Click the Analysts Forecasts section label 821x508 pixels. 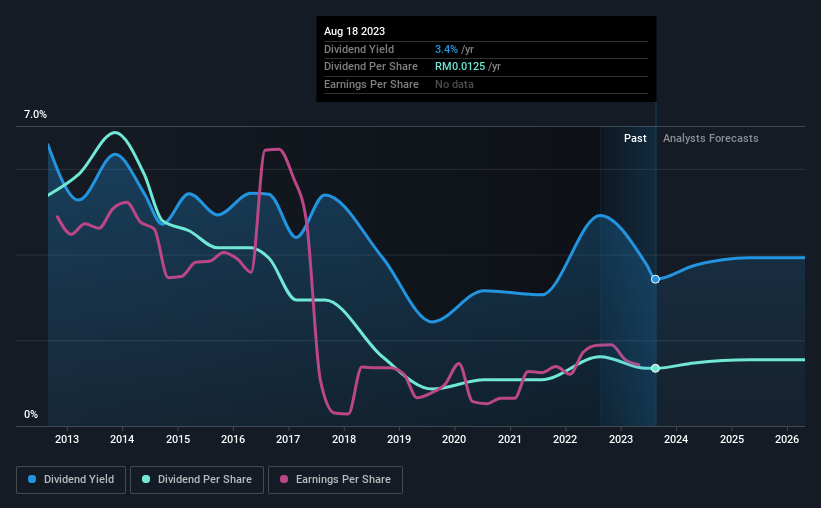(711, 138)
